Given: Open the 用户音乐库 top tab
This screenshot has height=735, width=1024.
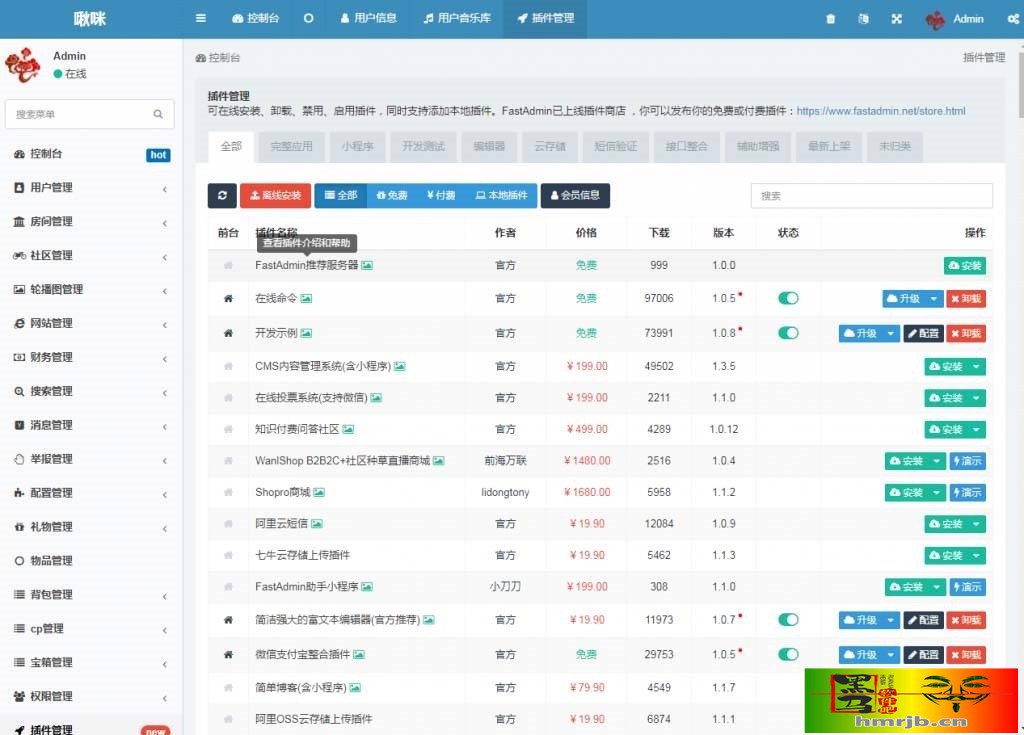Looking at the screenshot, I should click(457, 18).
